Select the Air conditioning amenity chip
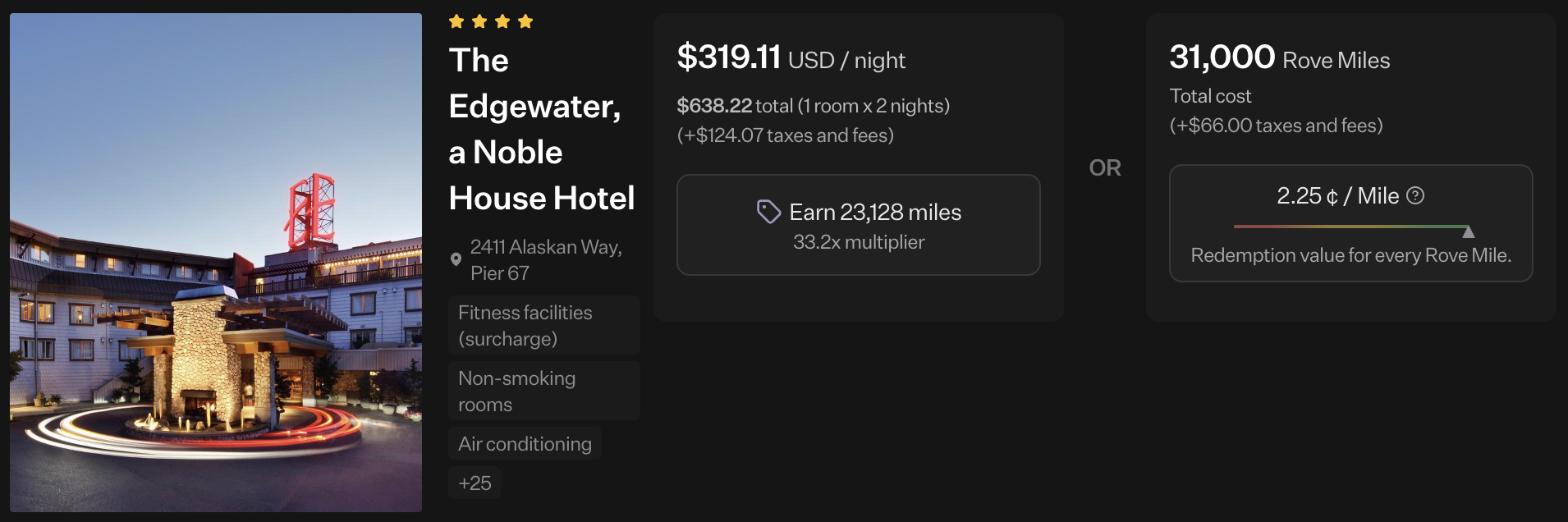The image size is (1568, 522). pyautogui.click(x=525, y=443)
